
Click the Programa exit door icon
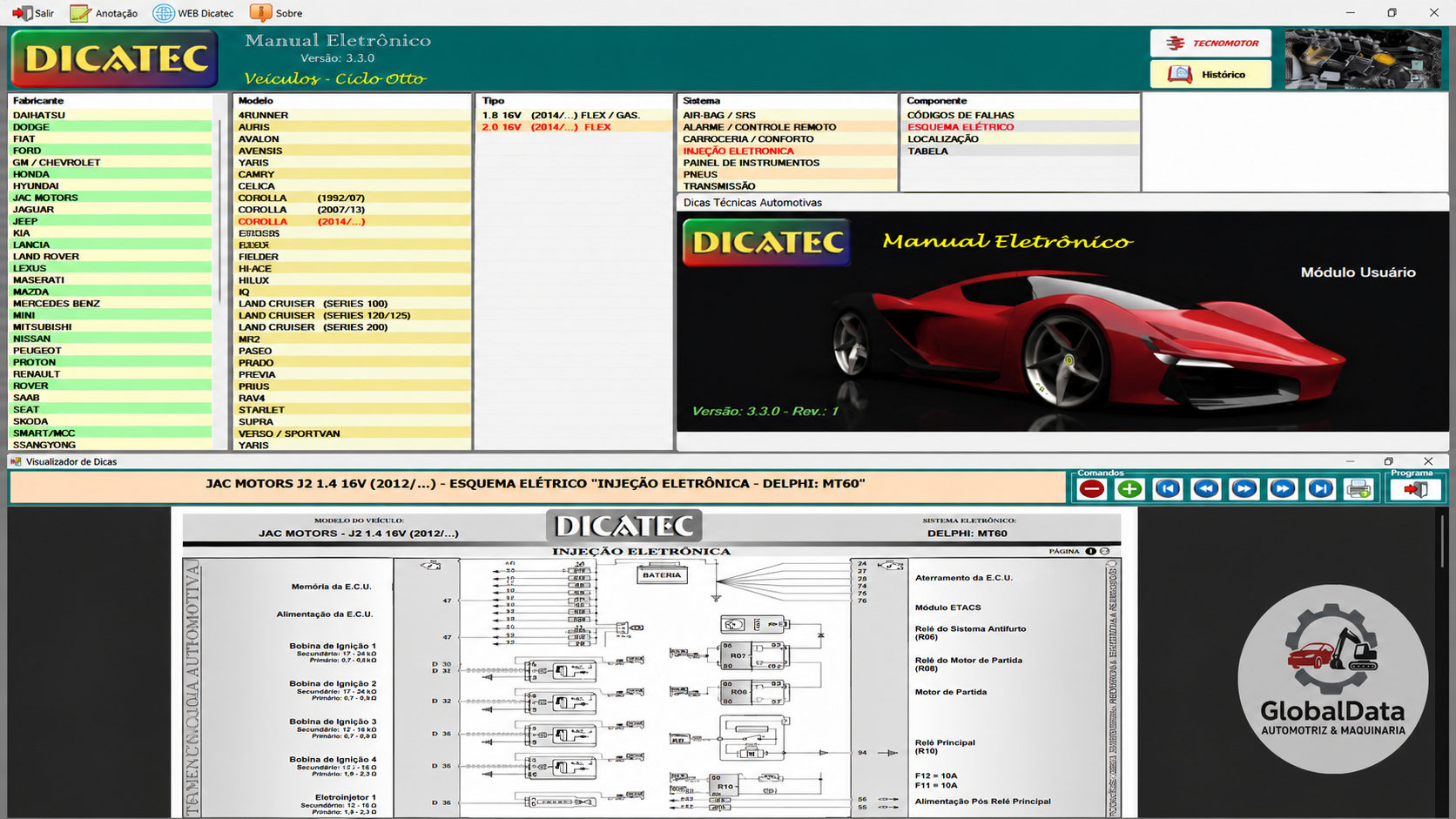tap(1415, 489)
